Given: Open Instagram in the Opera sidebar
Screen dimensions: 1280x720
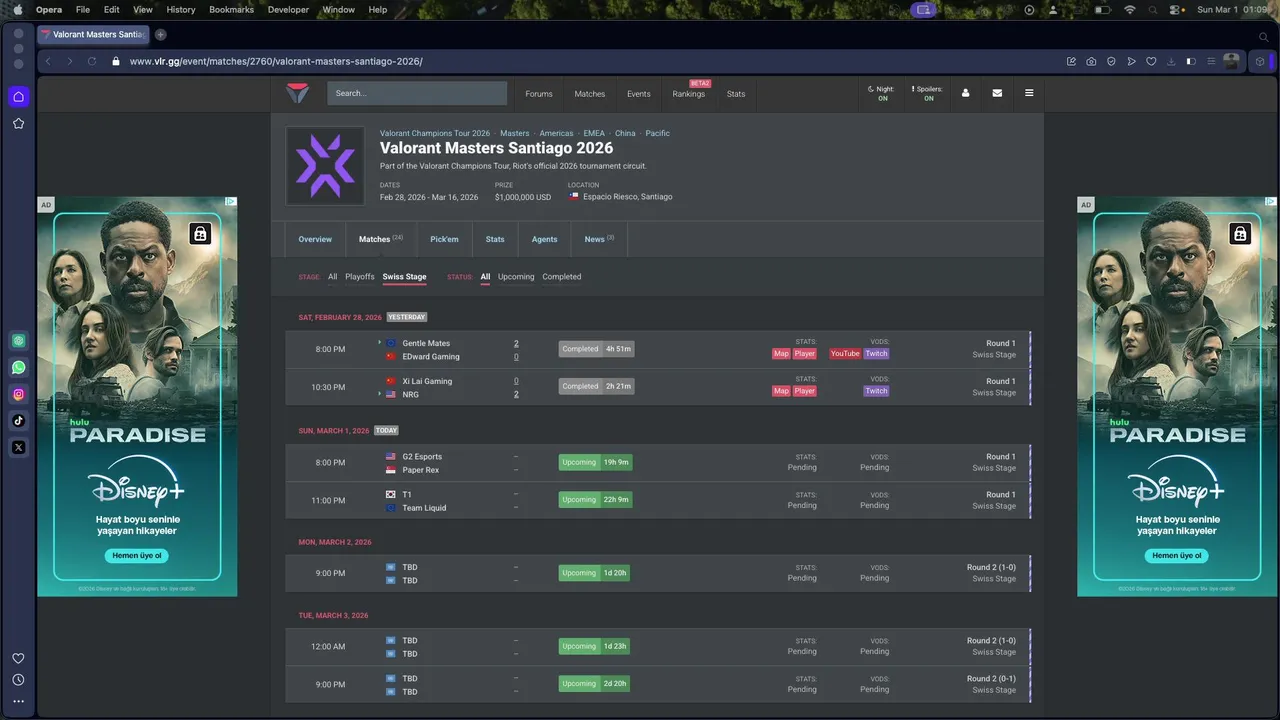Looking at the screenshot, I should pos(18,394).
